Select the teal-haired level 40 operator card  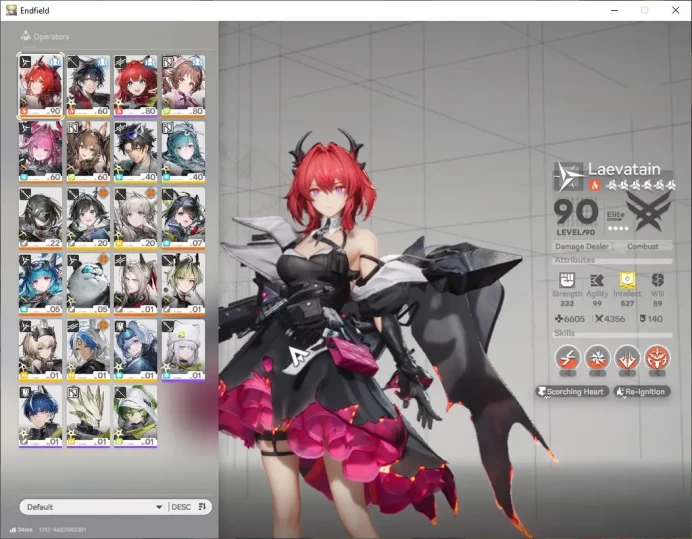click(183, 152)
